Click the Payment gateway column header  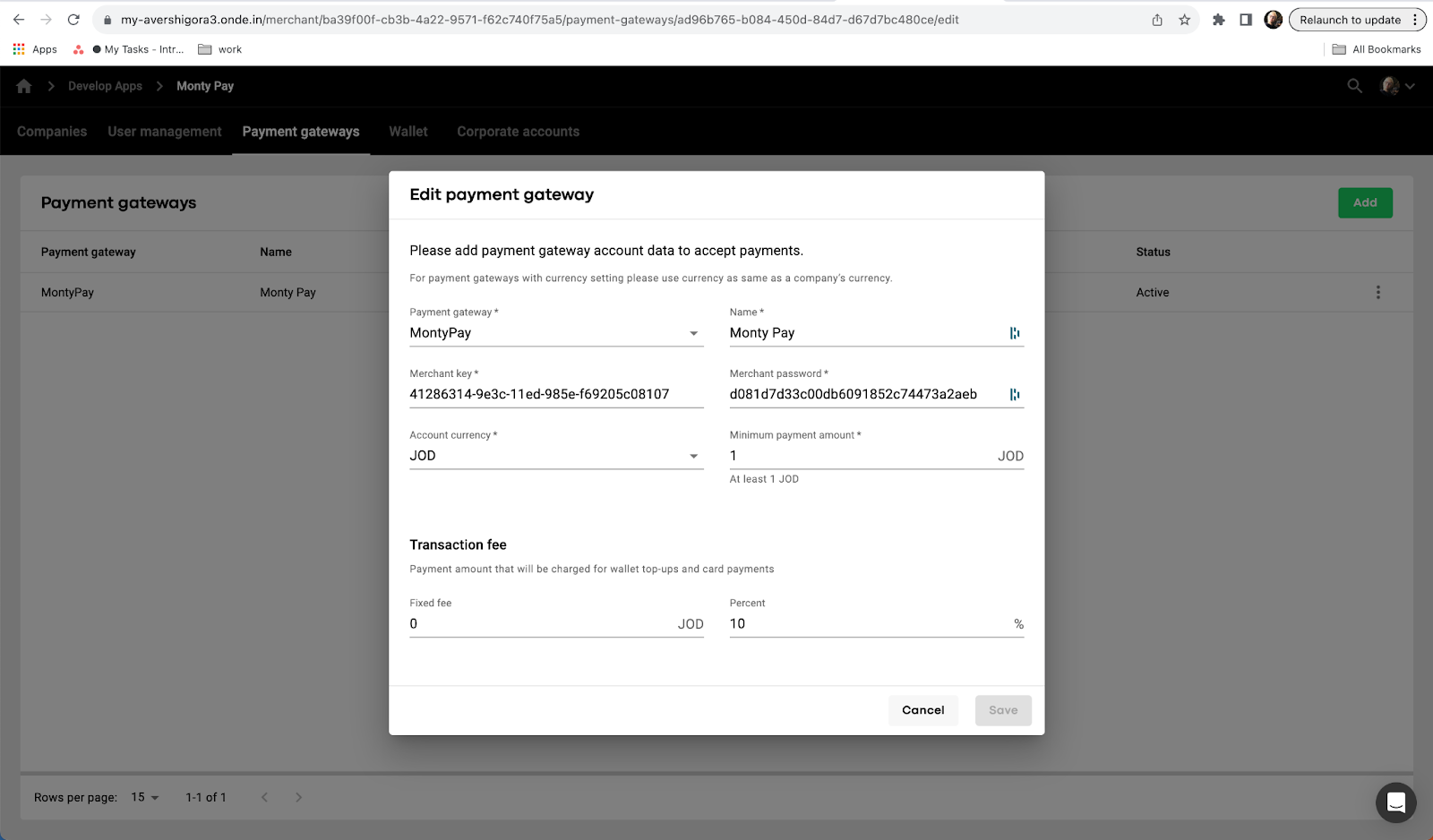click(89, 252)
